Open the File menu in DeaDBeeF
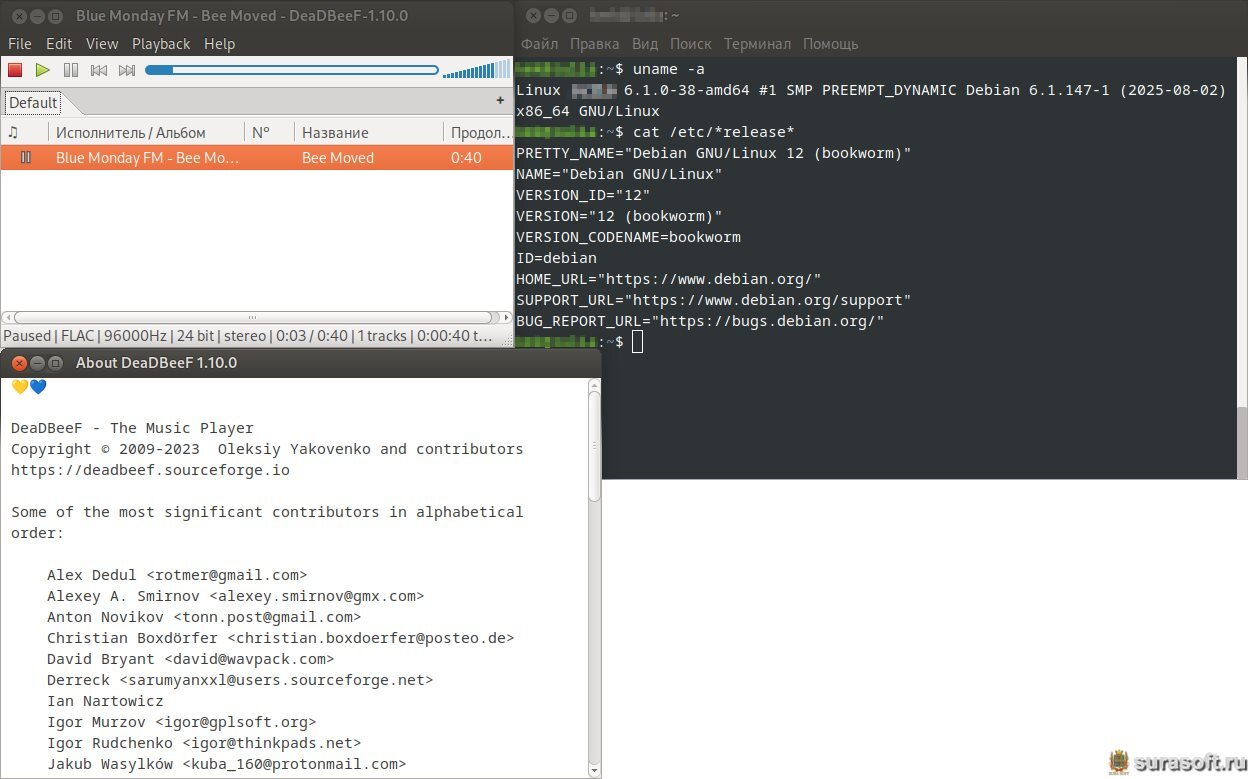The width and height of the screenshot is (1248, 779). [x=20, y=44]
